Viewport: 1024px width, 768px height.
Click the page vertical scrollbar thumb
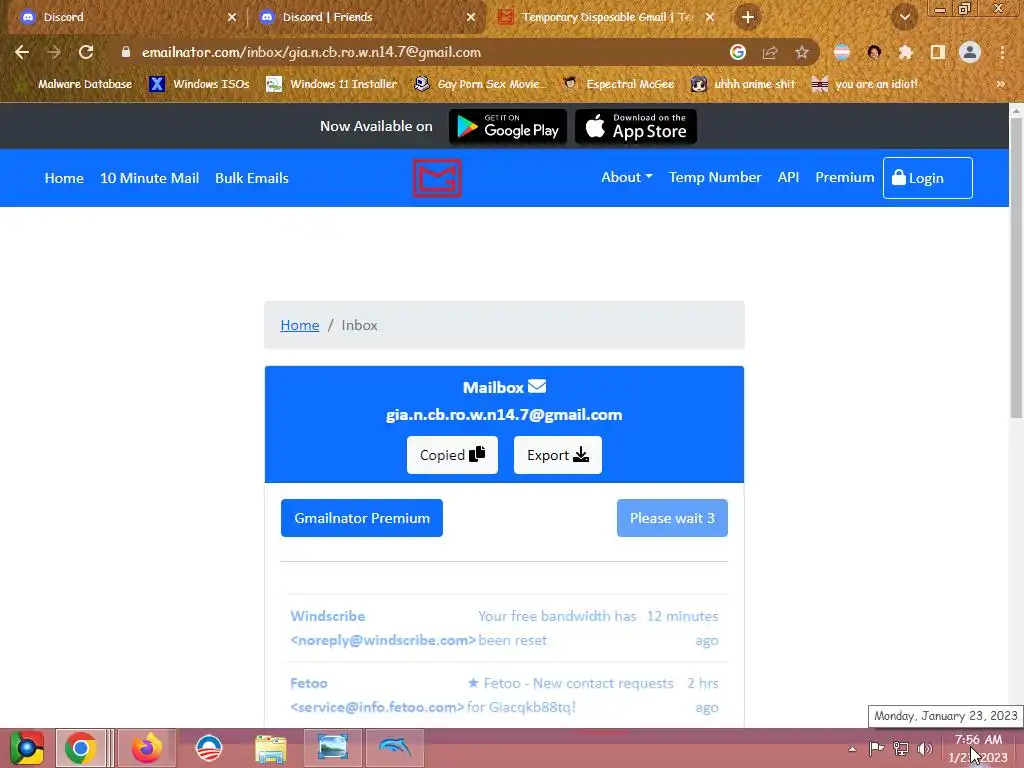tap(1016, 268)
